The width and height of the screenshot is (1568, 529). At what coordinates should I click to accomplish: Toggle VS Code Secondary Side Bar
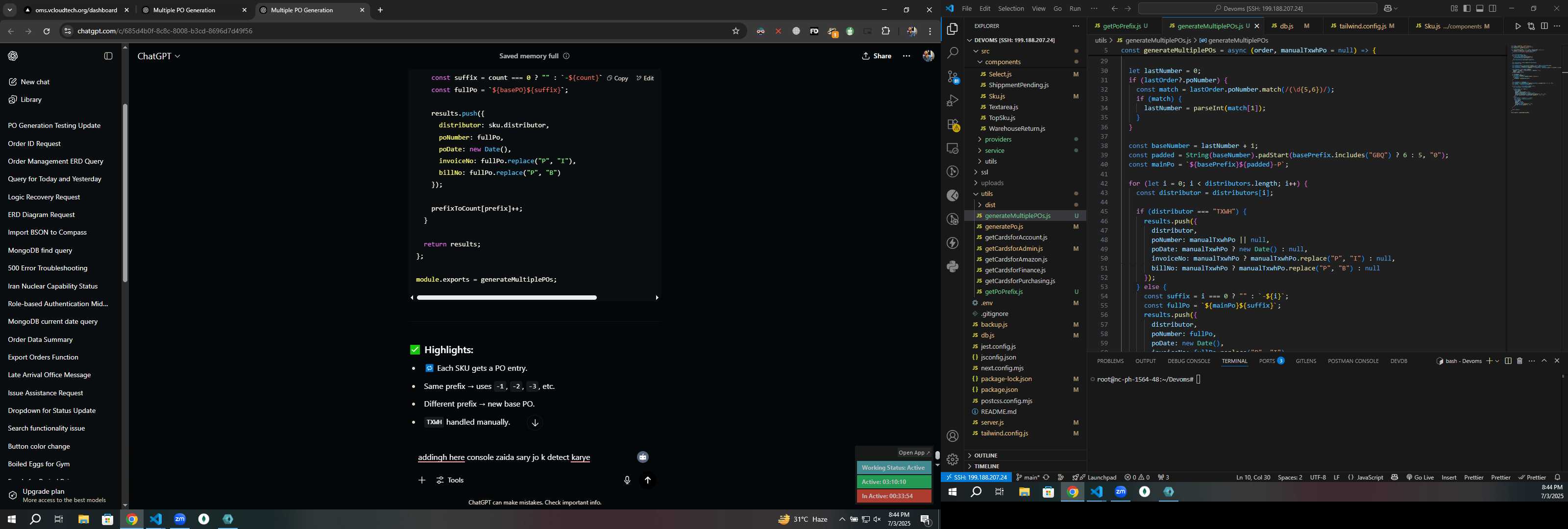point(1493,8)
